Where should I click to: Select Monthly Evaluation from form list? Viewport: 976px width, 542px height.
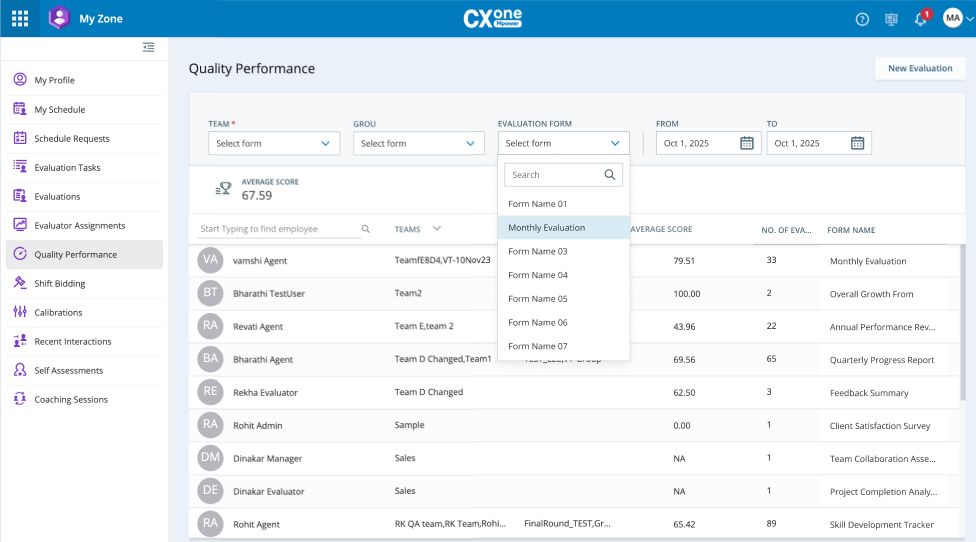pos(546,228)
